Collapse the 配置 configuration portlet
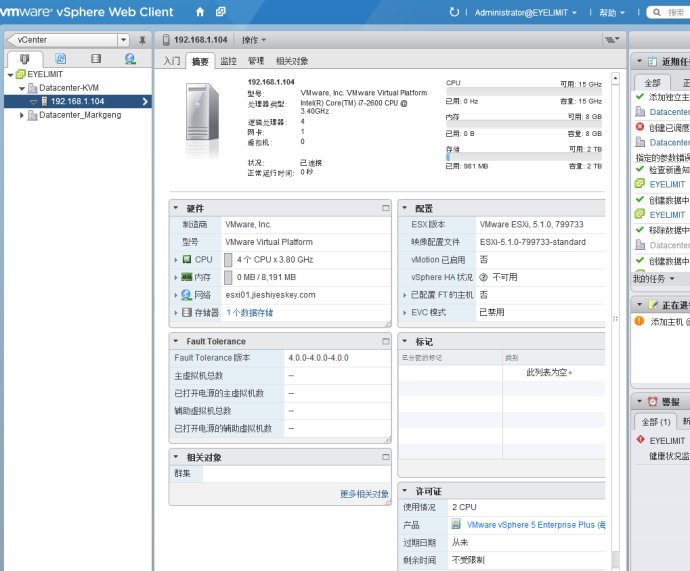690x571 pixels. [x=405, y=208]
